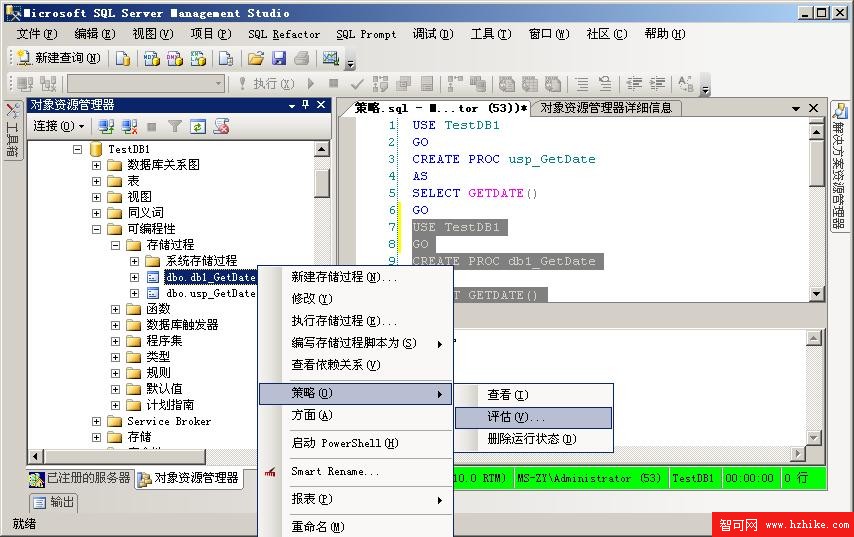This screenshot has width=854, height=537.
Task: Select 新建存储过程(N)... from the context menu
Action: click(x=355, y=277)
